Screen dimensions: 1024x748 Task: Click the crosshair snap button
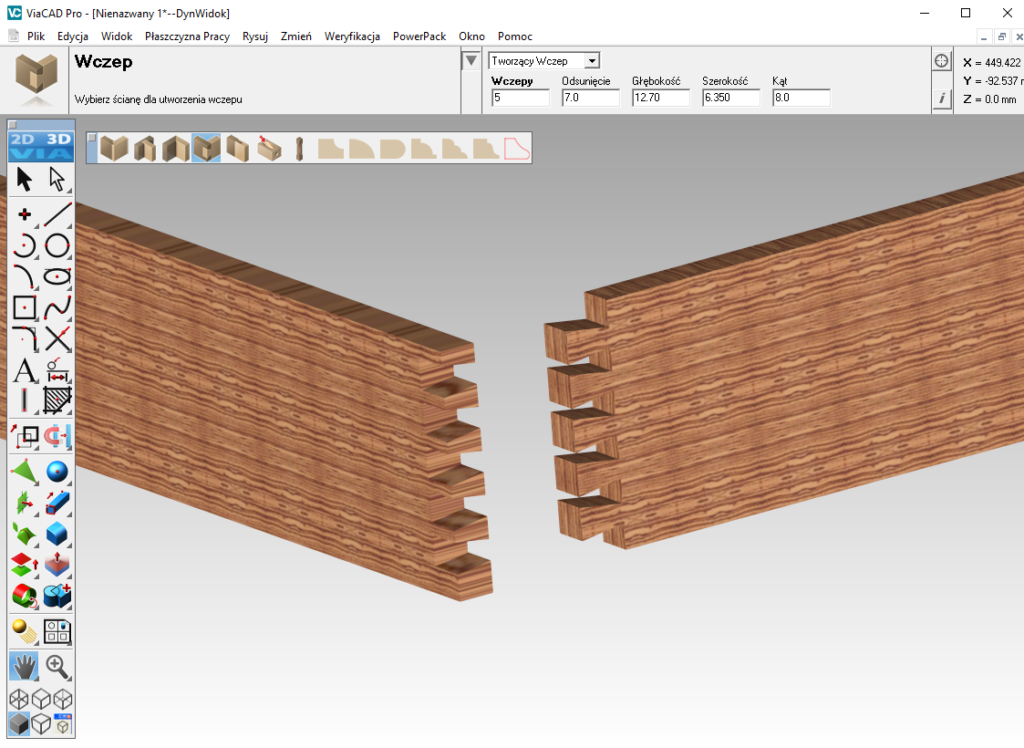pos(941,61)
